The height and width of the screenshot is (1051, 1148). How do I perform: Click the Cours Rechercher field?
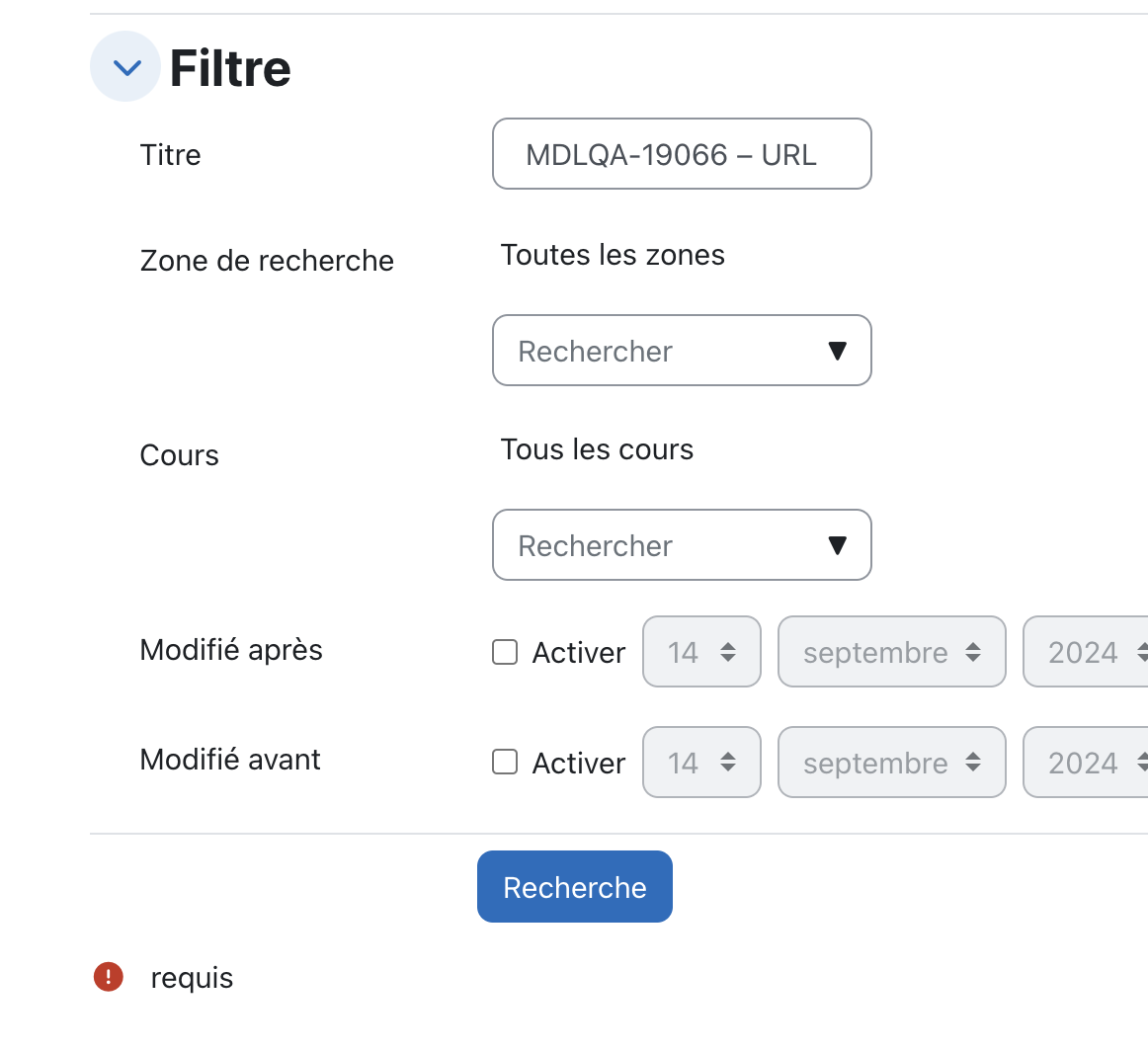682,545
